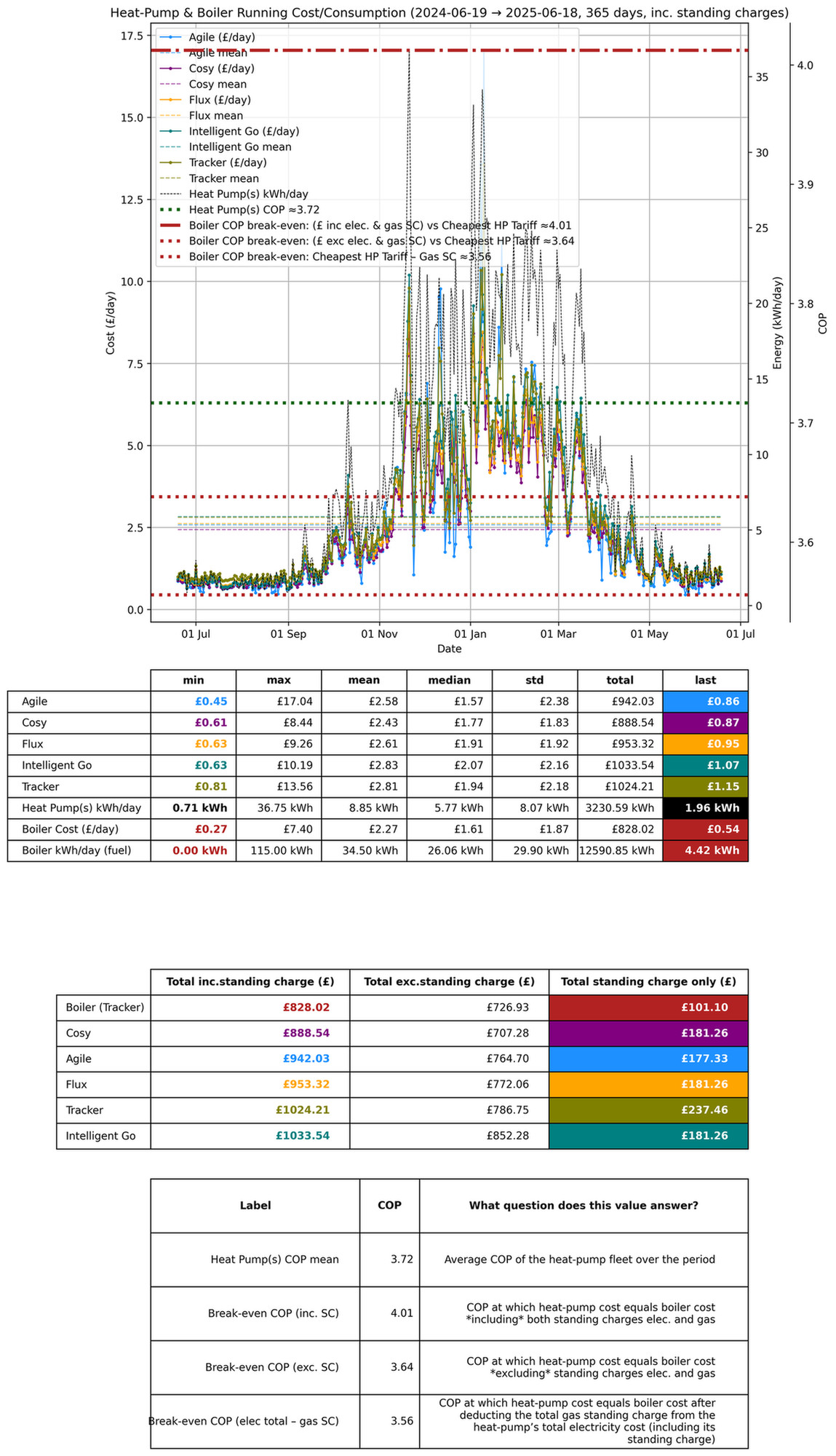Screen dimensions: 836x1456
Task: Click the 3.56 COP value cell
Action: 389,1421
